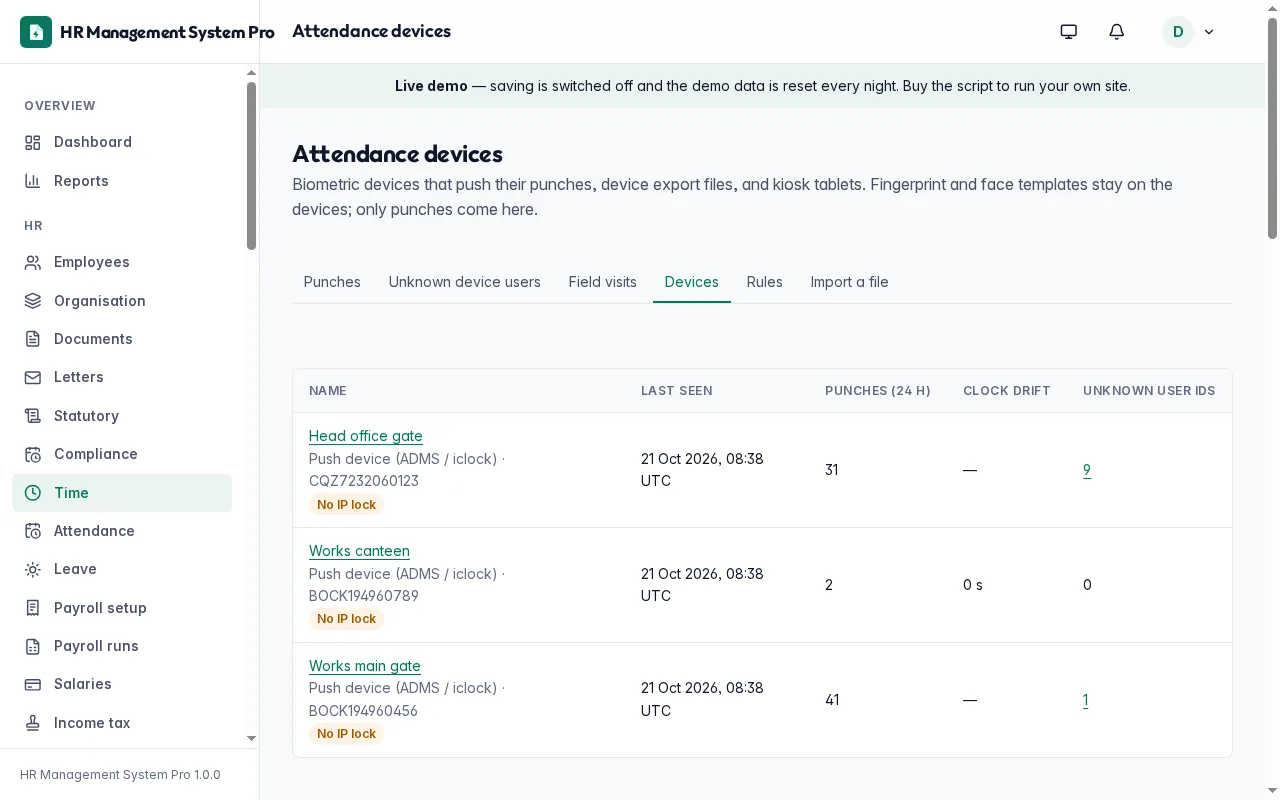Go to the Import a file tab

pos(850,282)
